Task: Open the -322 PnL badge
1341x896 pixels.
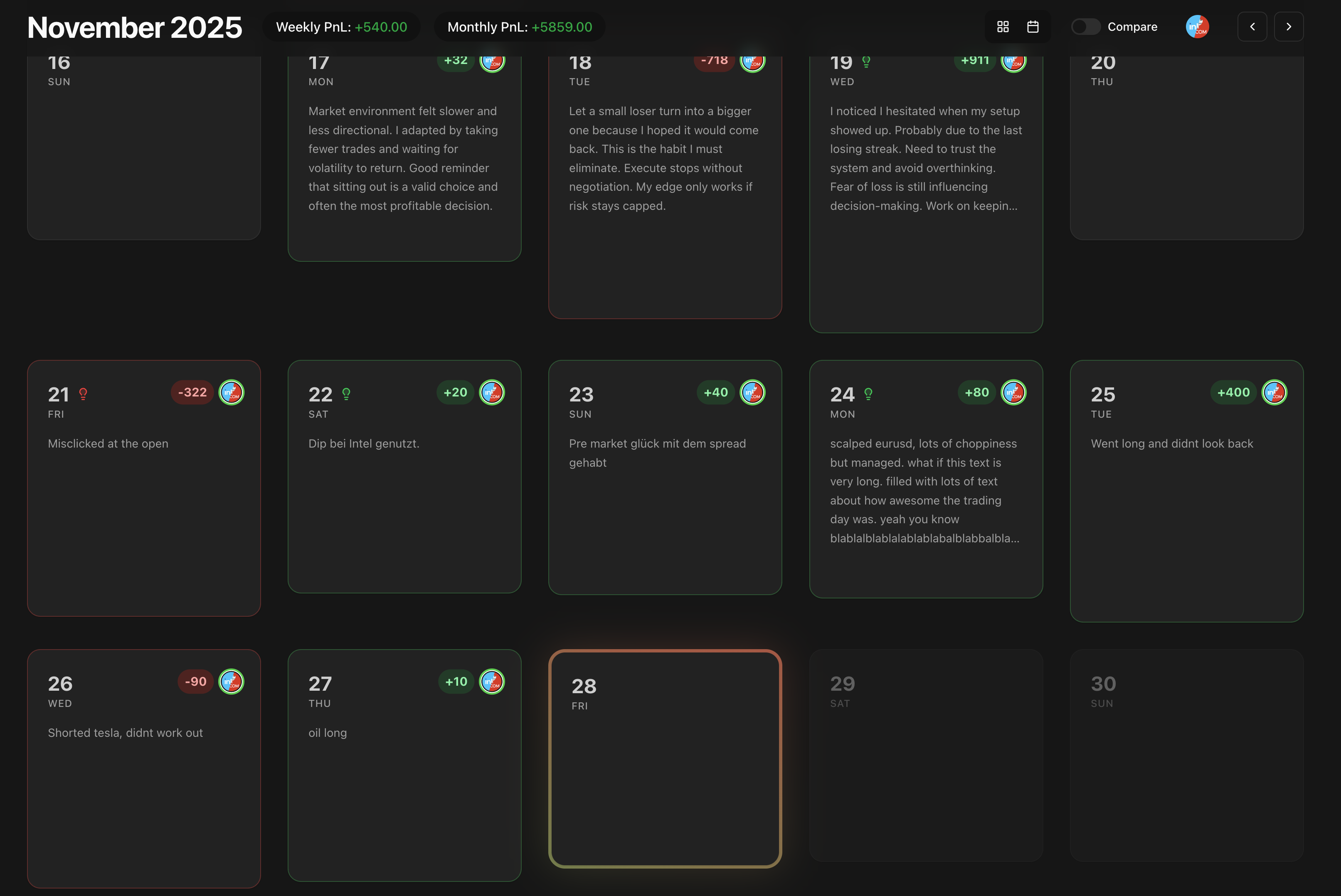Action: tap(192, 393)
